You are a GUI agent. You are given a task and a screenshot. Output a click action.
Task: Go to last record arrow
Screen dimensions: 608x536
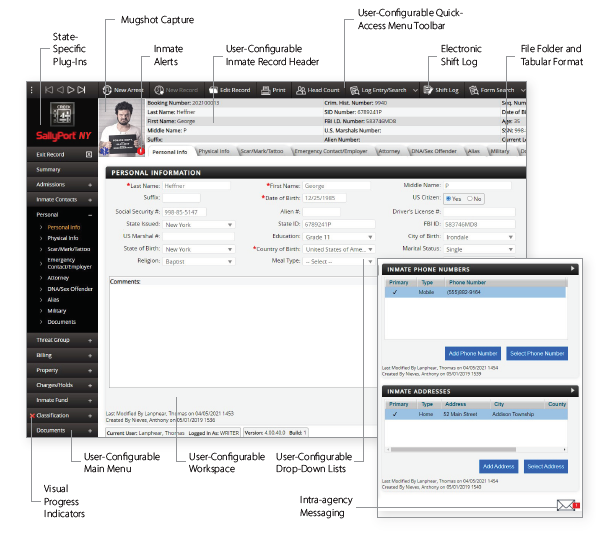click(81, 90)
